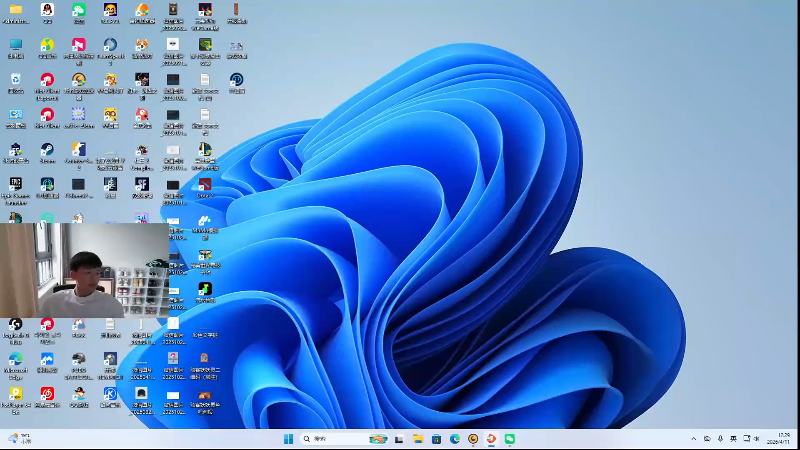
Task: Open the QQ penguin desktop shortcut
Action: (x=47, y=11)
